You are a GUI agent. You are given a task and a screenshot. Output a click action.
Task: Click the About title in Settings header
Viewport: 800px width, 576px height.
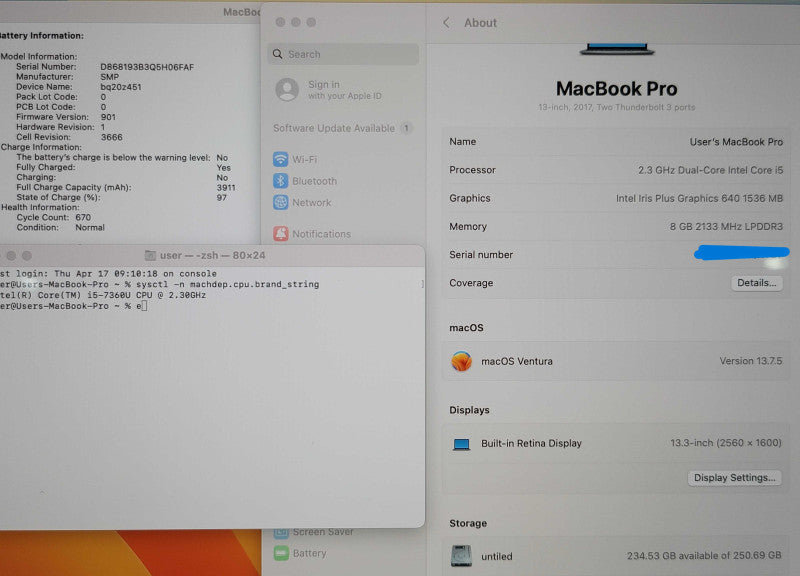(480, 23)
